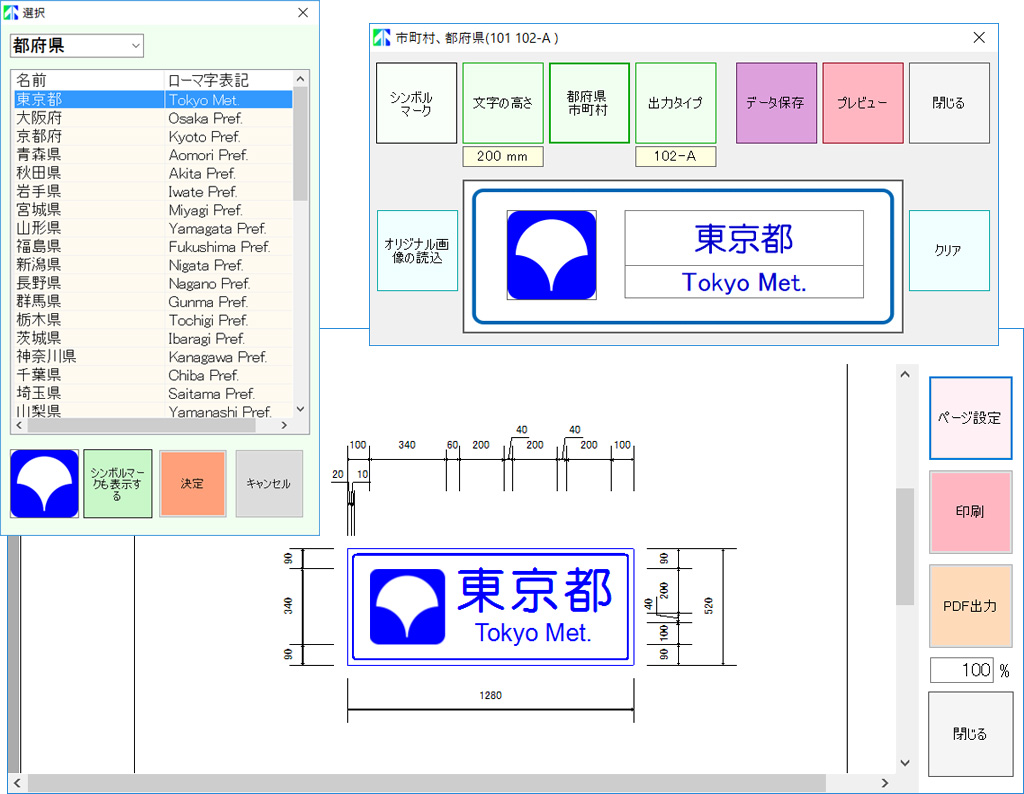1024x794 pixels.
Task: Click the Kyoto Pref. romaji cell
Action: coord(229,136)
